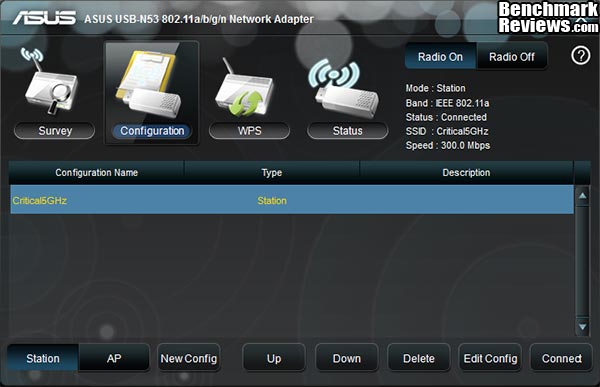Image resolution: width=600 pixels, height=387 pixels.
Task: Click the Station type cell
Action: pos(272,201)
